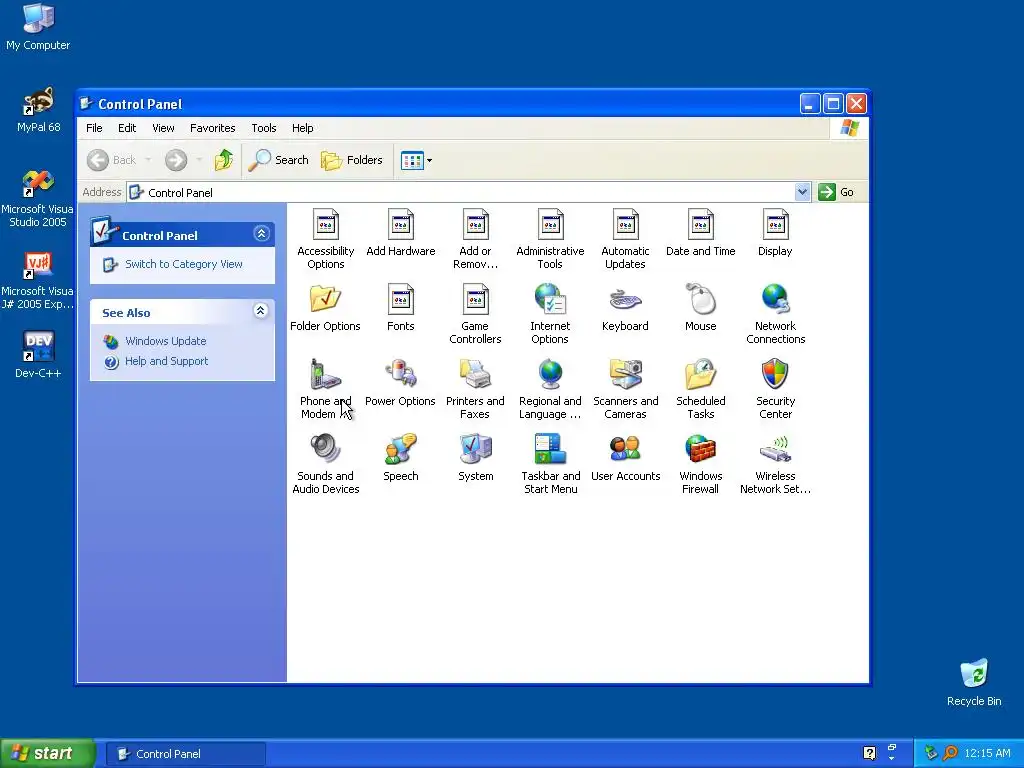Select Microsoft Visual J# 2005 shortcut
The height and width of the screenshot is (768, 1024).
(37, 281)
